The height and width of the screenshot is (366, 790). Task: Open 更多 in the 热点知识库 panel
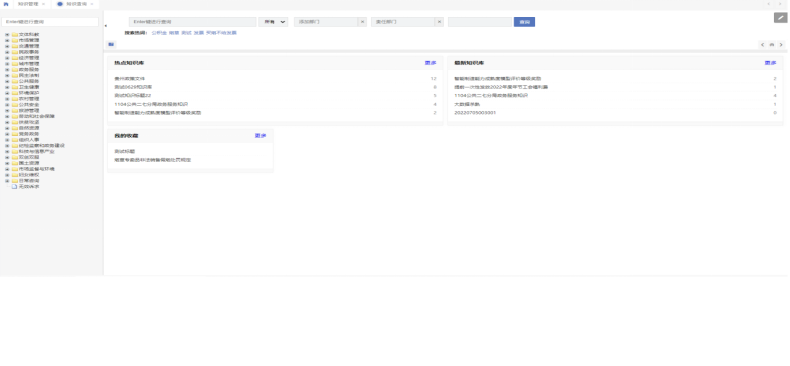point(430,63)
